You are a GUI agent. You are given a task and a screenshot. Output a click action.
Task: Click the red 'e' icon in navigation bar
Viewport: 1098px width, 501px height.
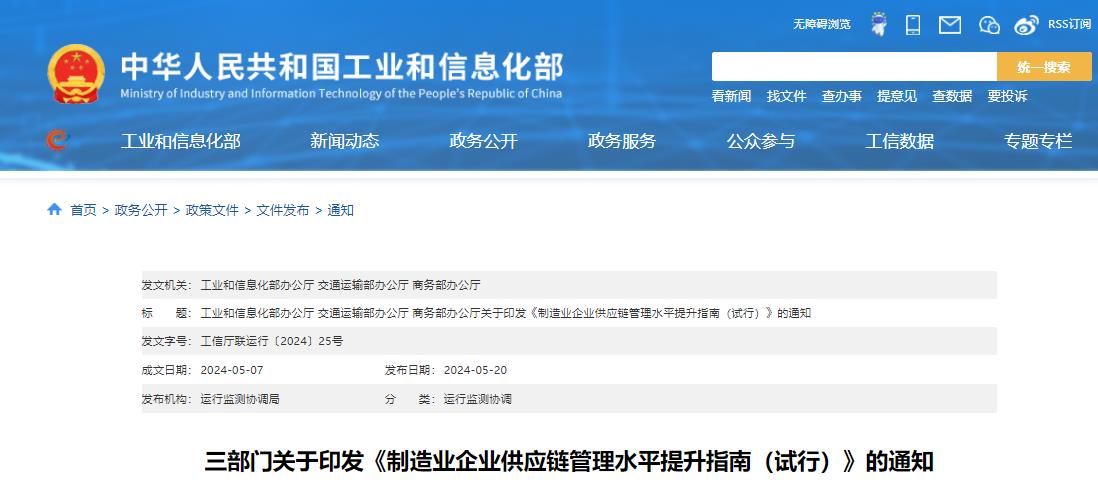coord(58,140)
